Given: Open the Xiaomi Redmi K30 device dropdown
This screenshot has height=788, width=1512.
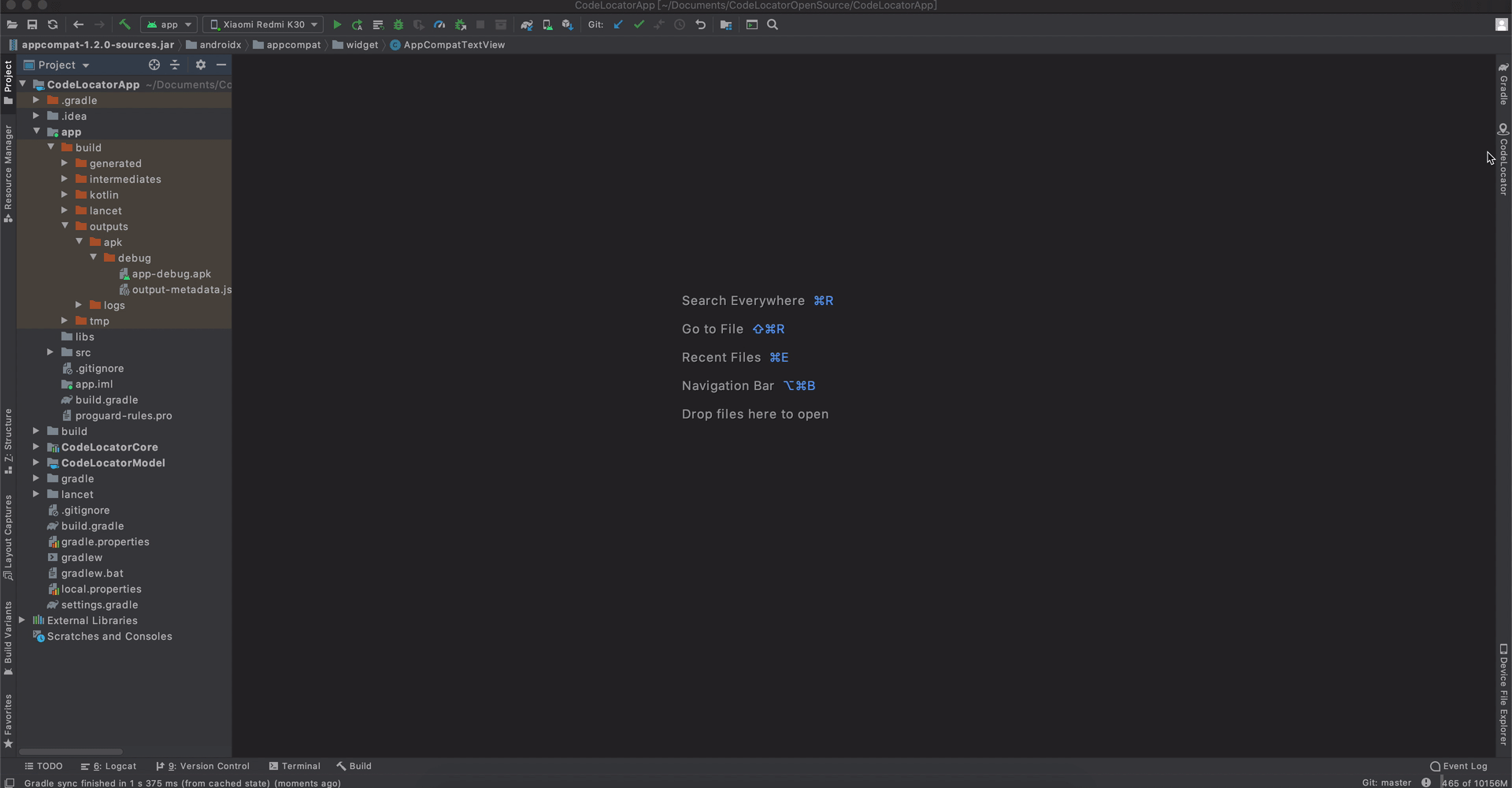Looking at the screenshot, I should (263, 25).
